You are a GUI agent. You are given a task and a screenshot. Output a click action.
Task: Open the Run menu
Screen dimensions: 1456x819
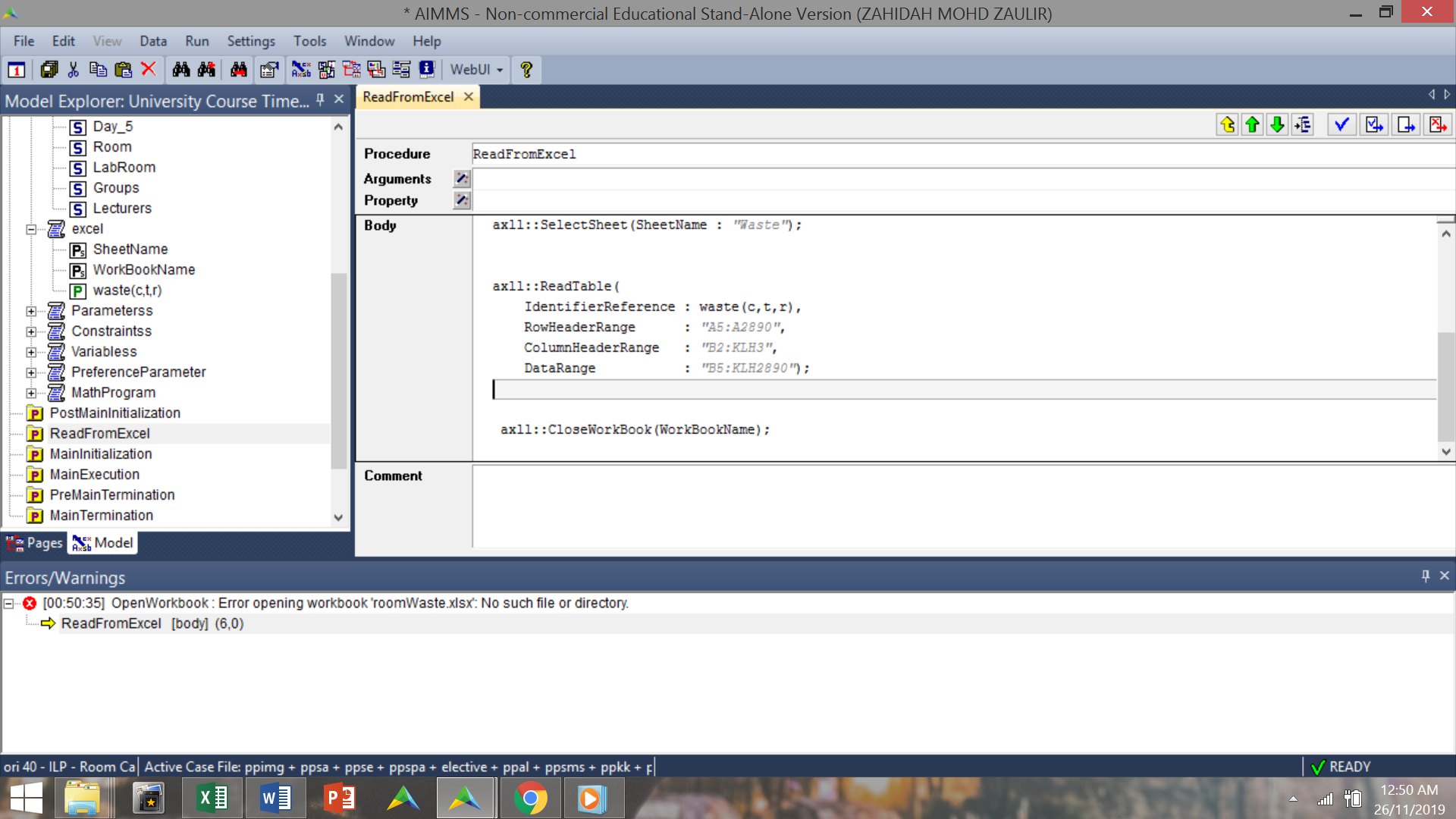[x=196, y=41]
